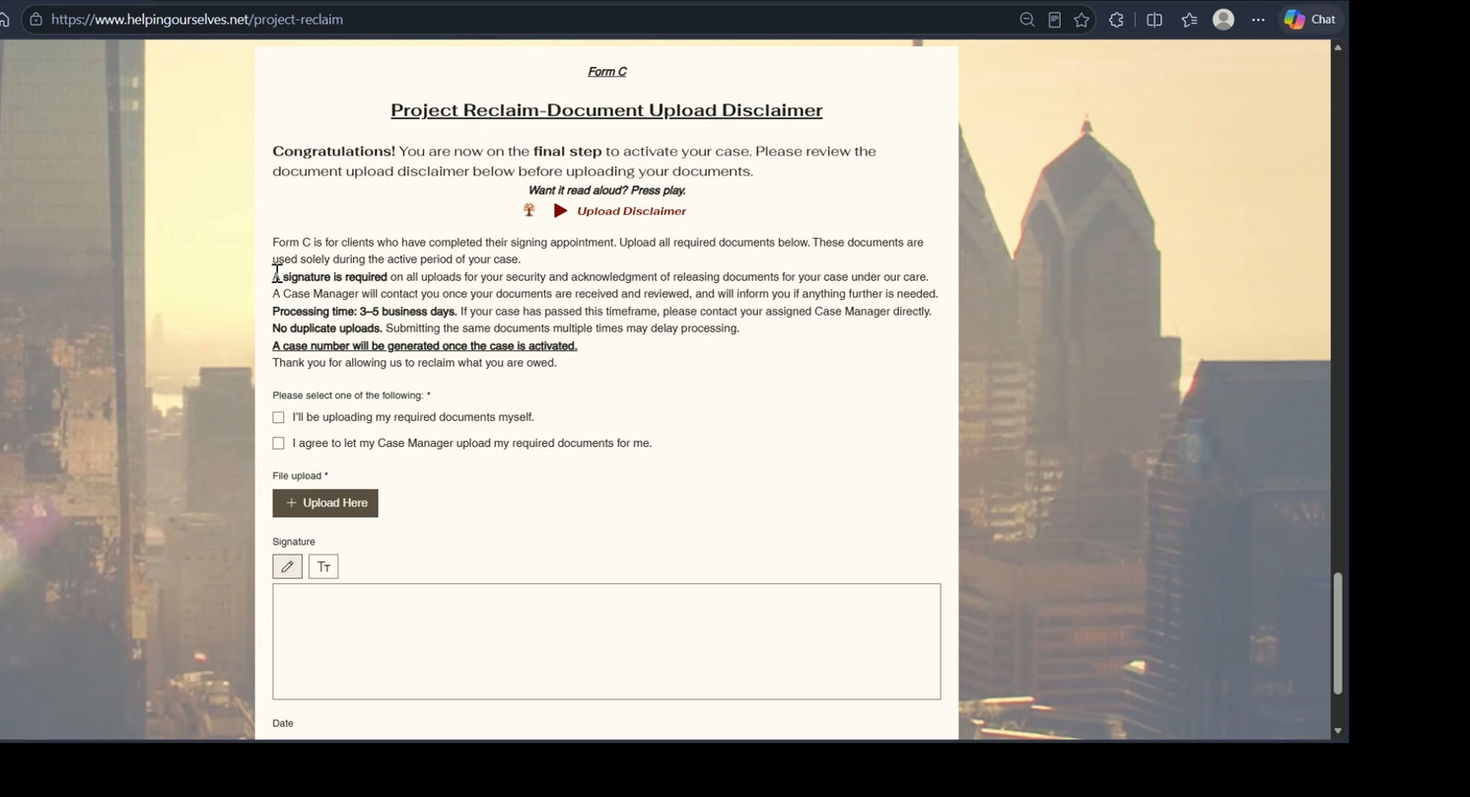Click the zoom magnifier icon in address bar
The height and width of the screenshot is (797, 1470).
(x=1027, y=20)
